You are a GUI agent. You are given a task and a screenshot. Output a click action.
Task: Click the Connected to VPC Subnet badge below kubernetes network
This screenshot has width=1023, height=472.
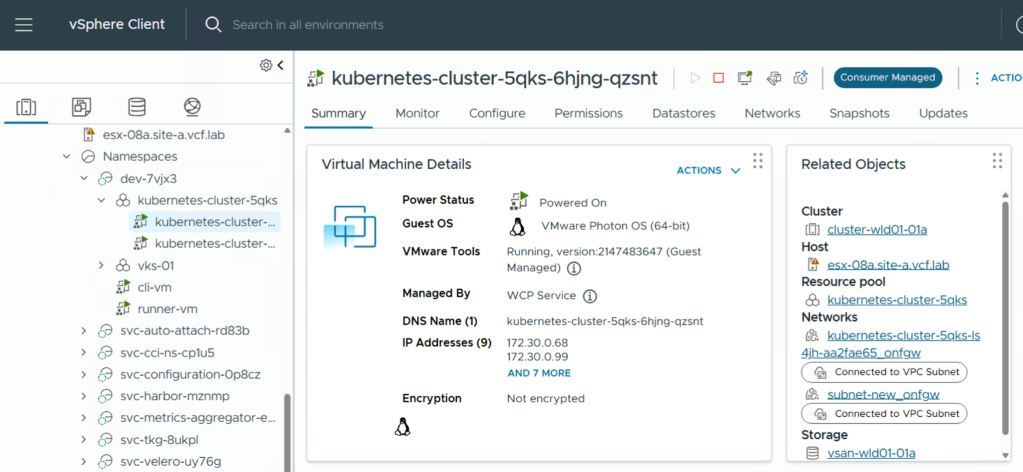point(884,372)
